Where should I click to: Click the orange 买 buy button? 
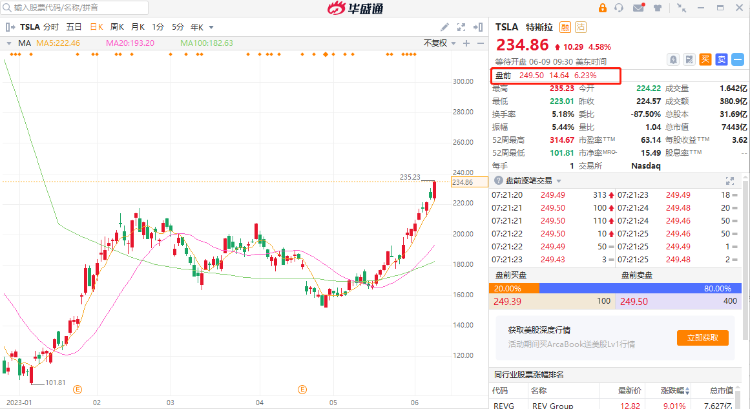click(x=705, y=60)
